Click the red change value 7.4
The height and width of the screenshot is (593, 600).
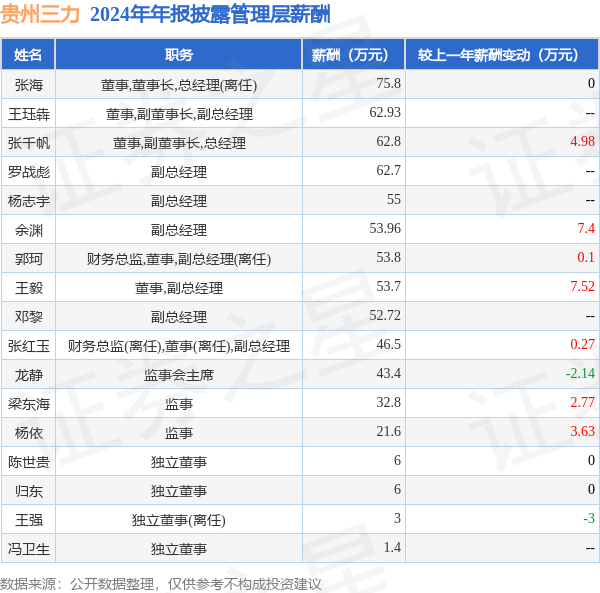pos(586,228)
